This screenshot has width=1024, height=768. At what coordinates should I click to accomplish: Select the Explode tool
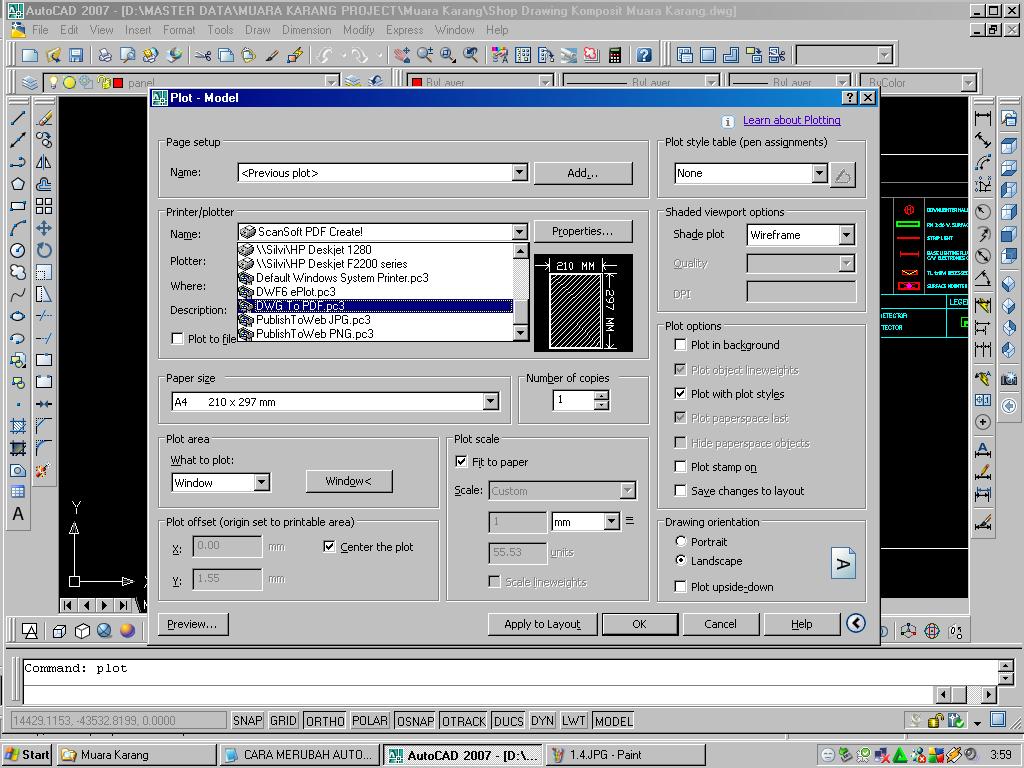pos(44,470)
